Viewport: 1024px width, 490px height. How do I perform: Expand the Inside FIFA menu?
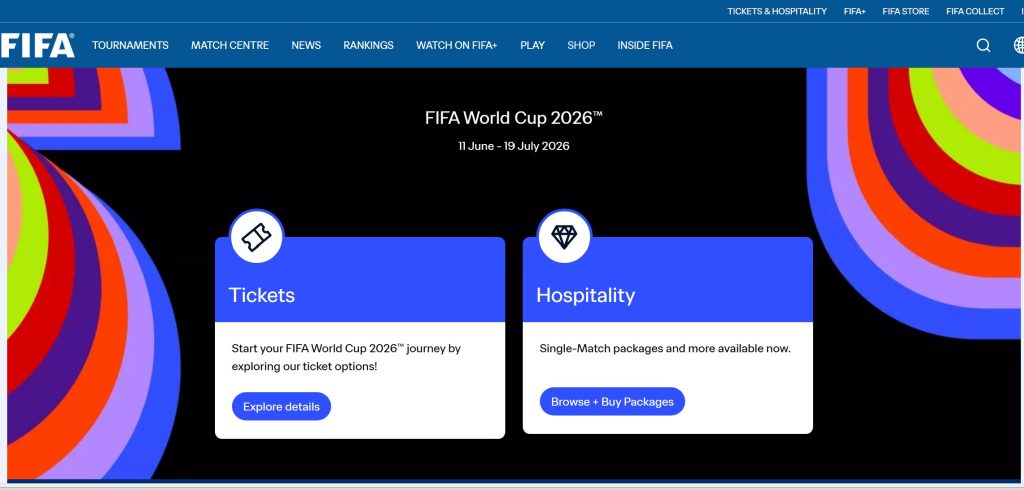645,45
